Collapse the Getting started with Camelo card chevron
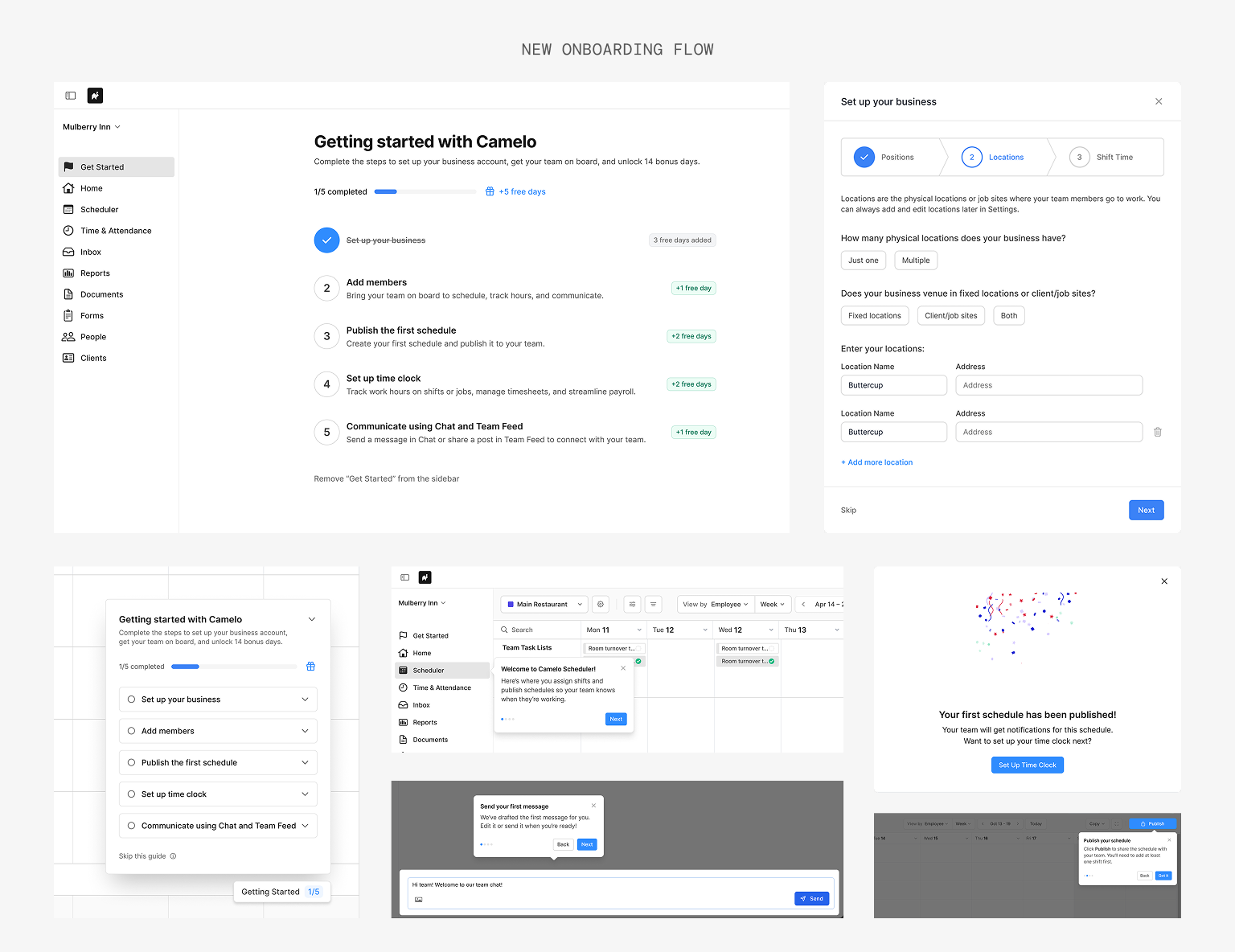 [x=312, y=619]
